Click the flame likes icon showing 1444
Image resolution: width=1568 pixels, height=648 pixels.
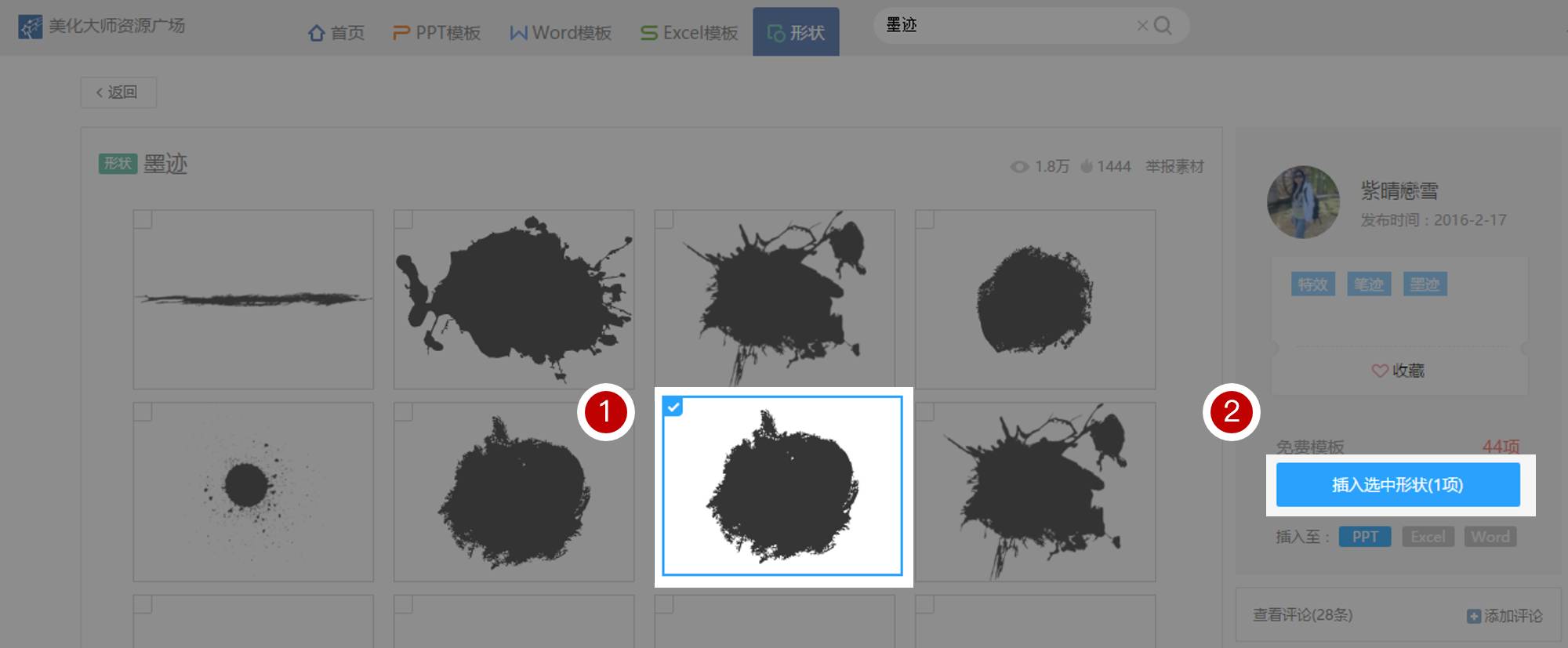click(x=1087, y=166)
